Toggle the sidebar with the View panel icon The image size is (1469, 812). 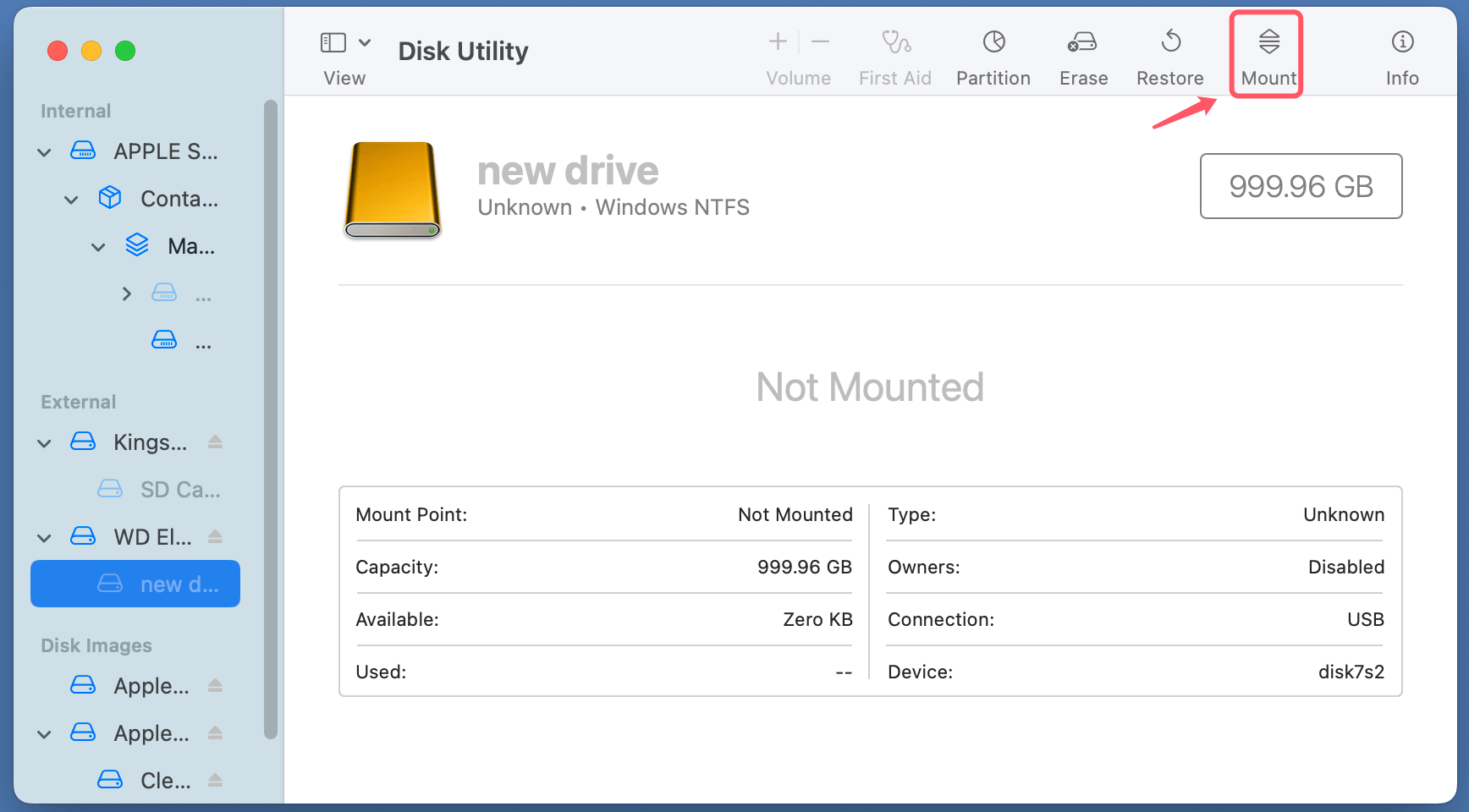[332, 41]
